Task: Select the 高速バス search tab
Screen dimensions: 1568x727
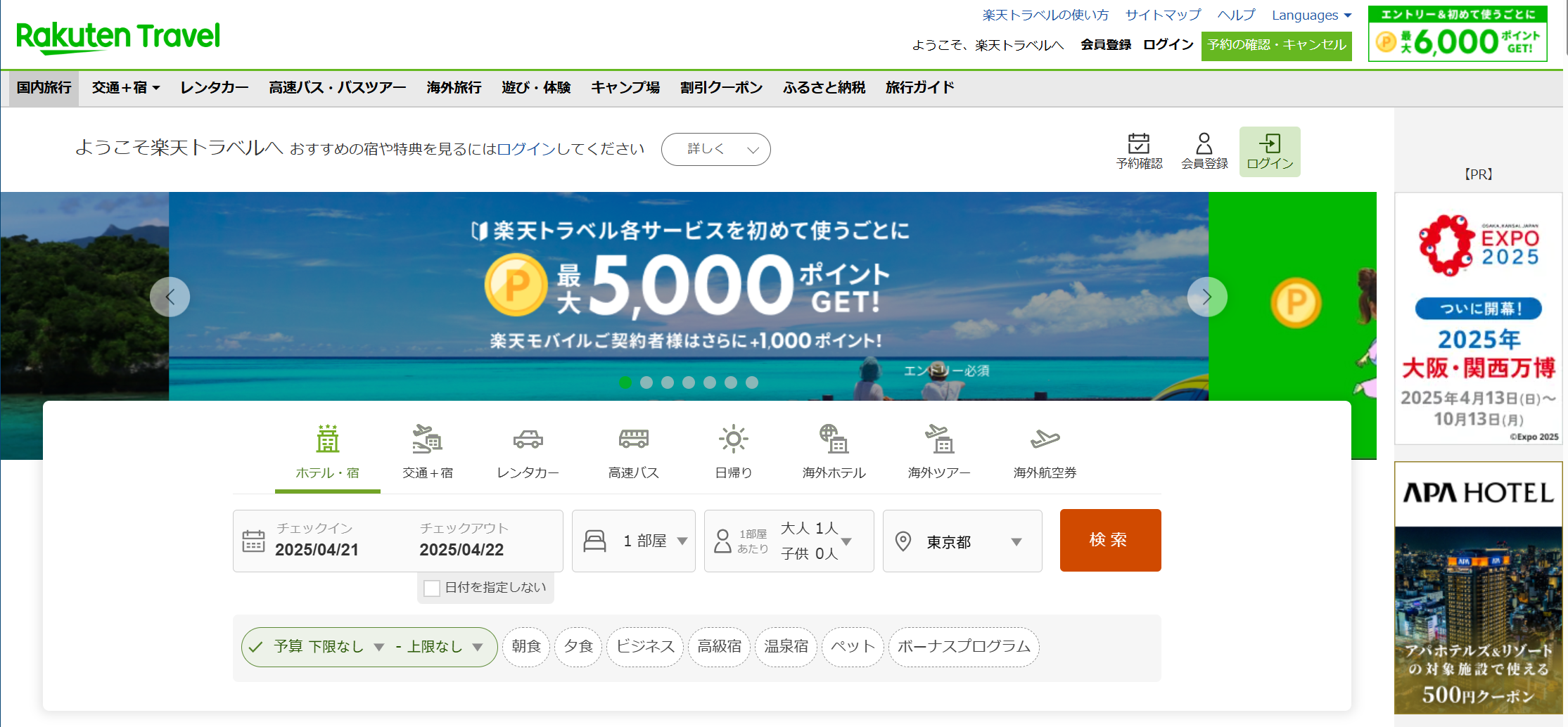Action: (x=634, y=453)
